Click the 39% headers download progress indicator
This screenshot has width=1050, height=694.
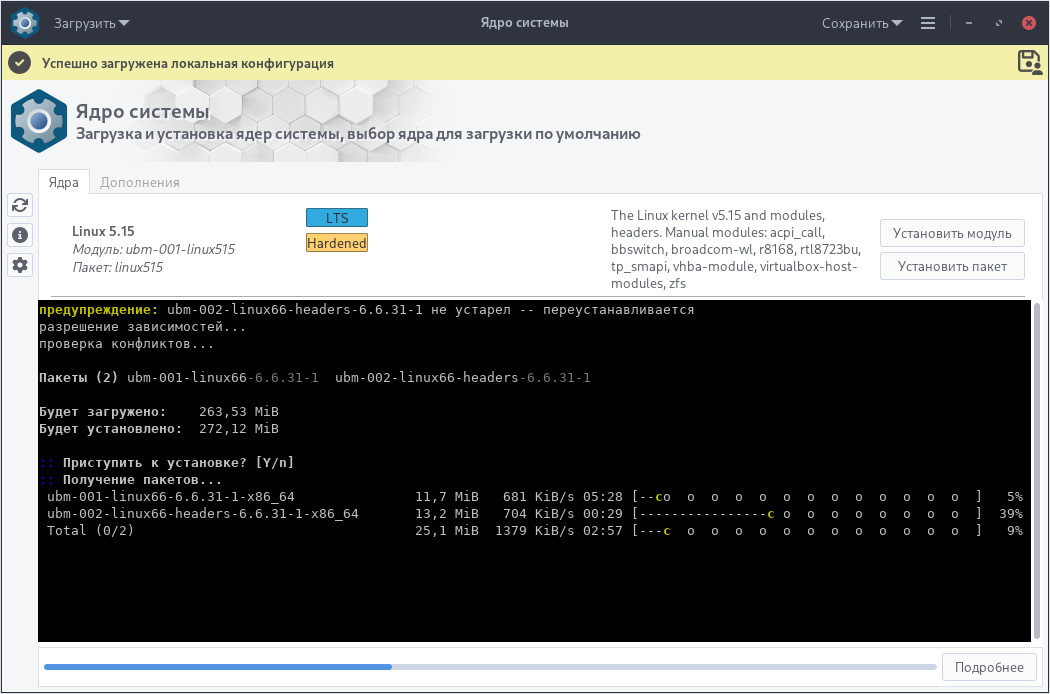(x=1011, y=514)
